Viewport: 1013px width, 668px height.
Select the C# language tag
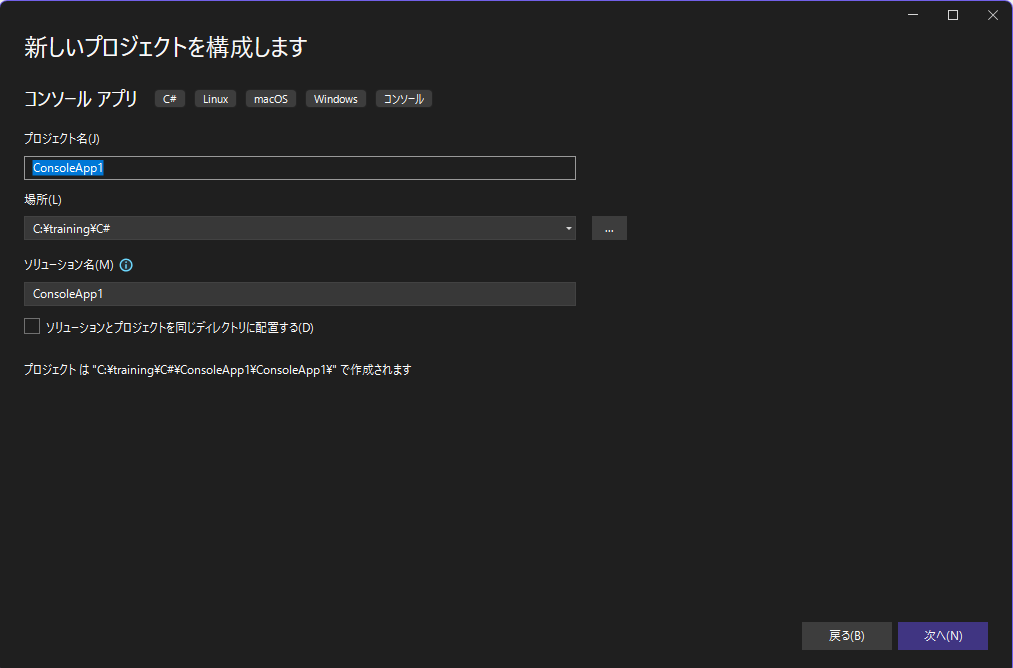click(169, 98)
